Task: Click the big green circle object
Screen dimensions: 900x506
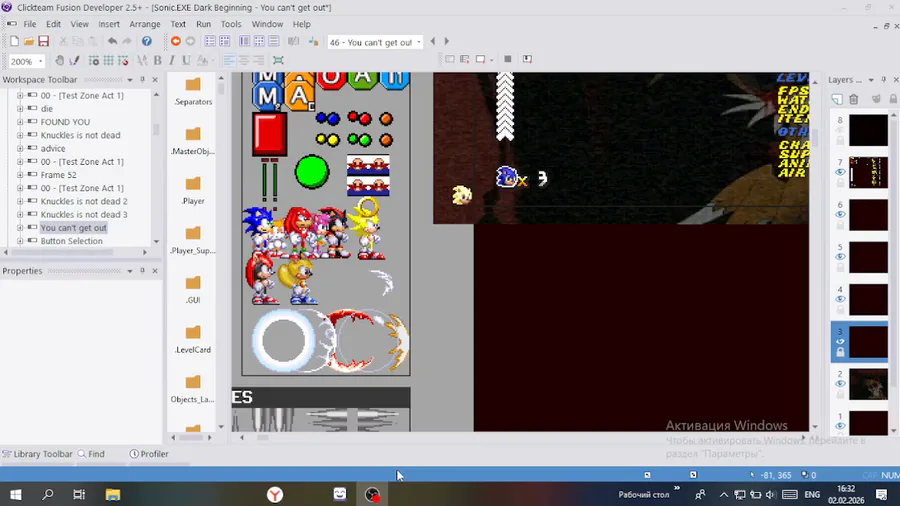Action: click(312, 172)
